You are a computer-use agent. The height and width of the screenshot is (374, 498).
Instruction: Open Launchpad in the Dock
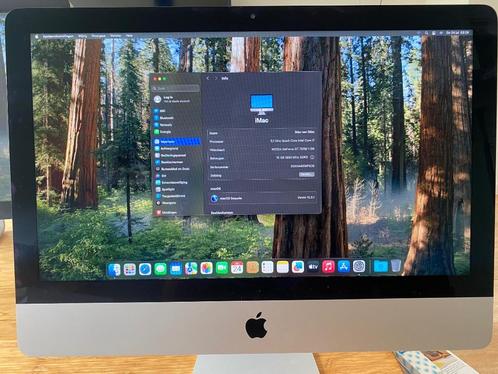[x=130, y=269]
